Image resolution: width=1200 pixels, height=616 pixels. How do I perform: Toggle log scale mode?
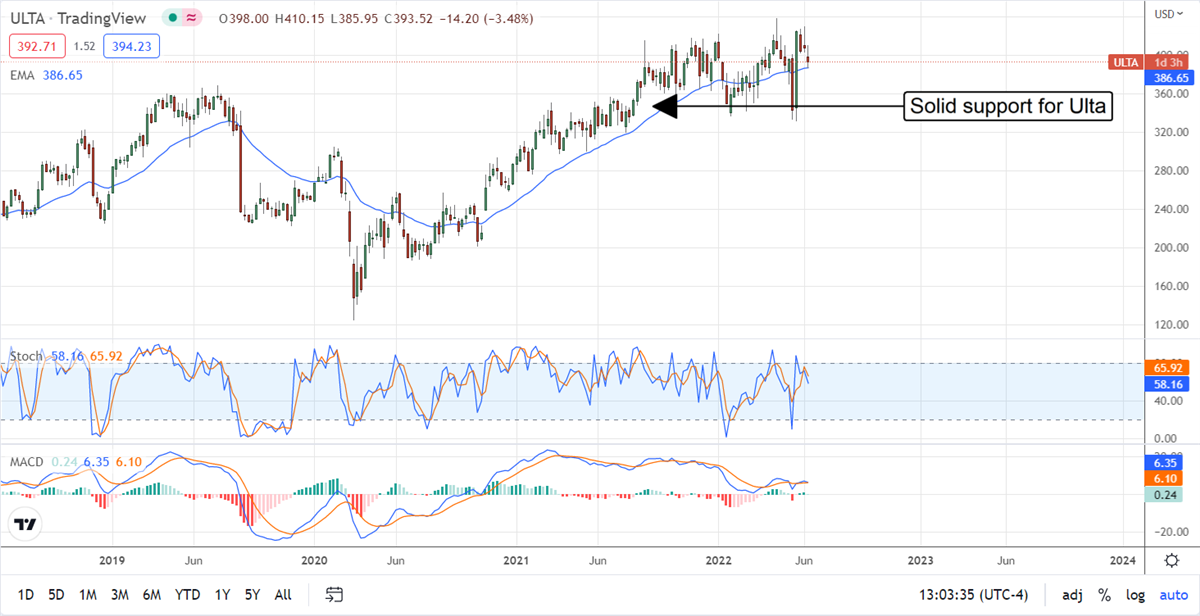coord(1133,595)
